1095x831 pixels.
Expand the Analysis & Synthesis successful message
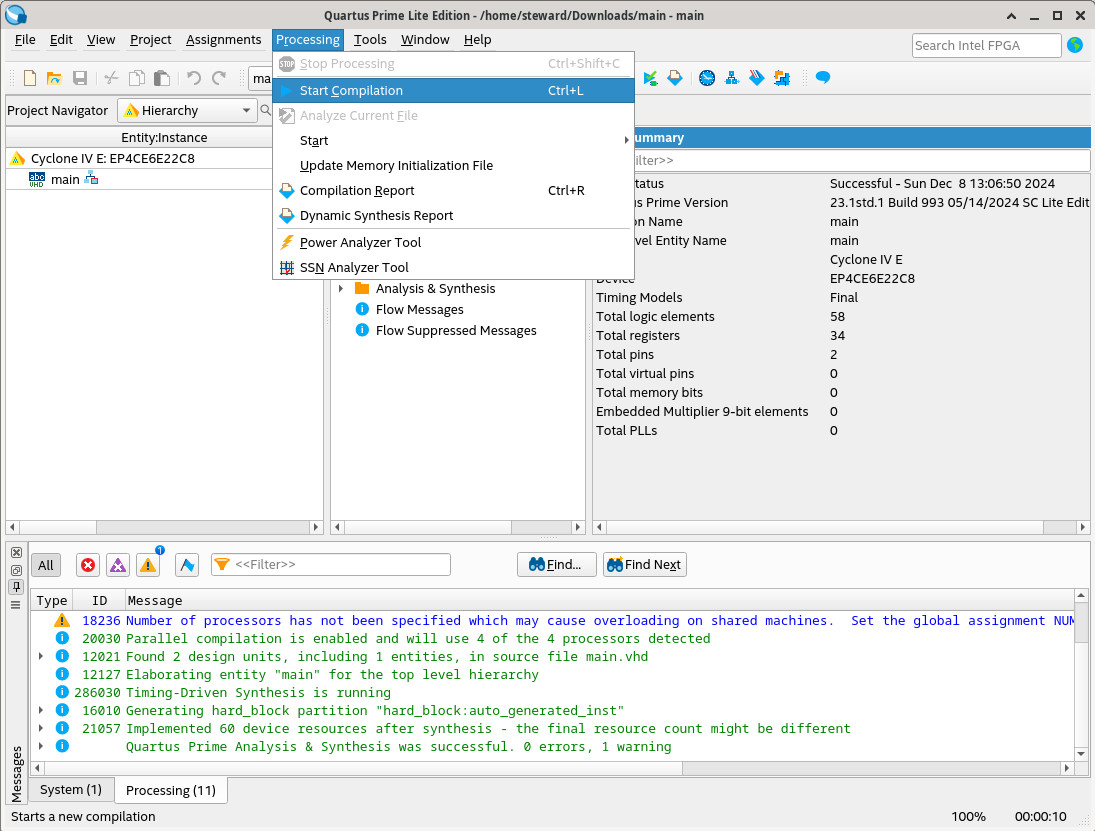(41, 747)
